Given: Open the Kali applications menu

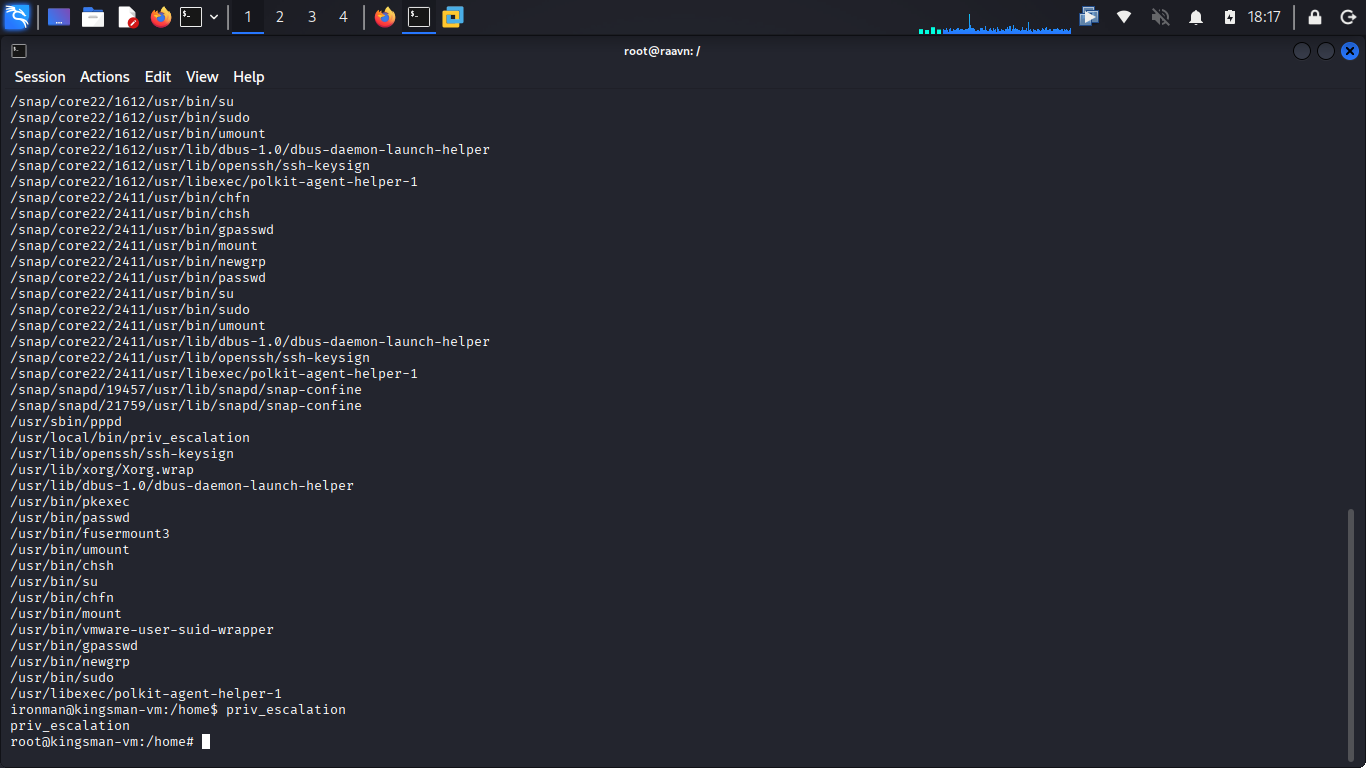Looking at the screenshot, I should [17, 17].
